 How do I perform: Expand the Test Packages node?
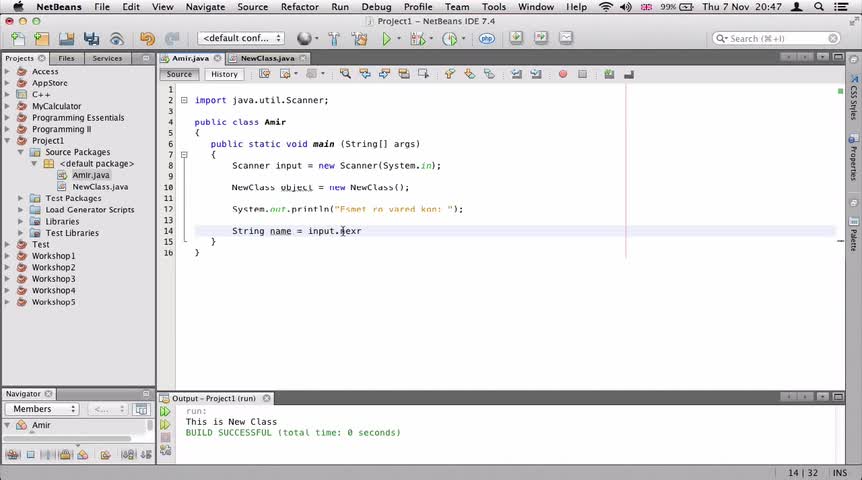(20, 198)
